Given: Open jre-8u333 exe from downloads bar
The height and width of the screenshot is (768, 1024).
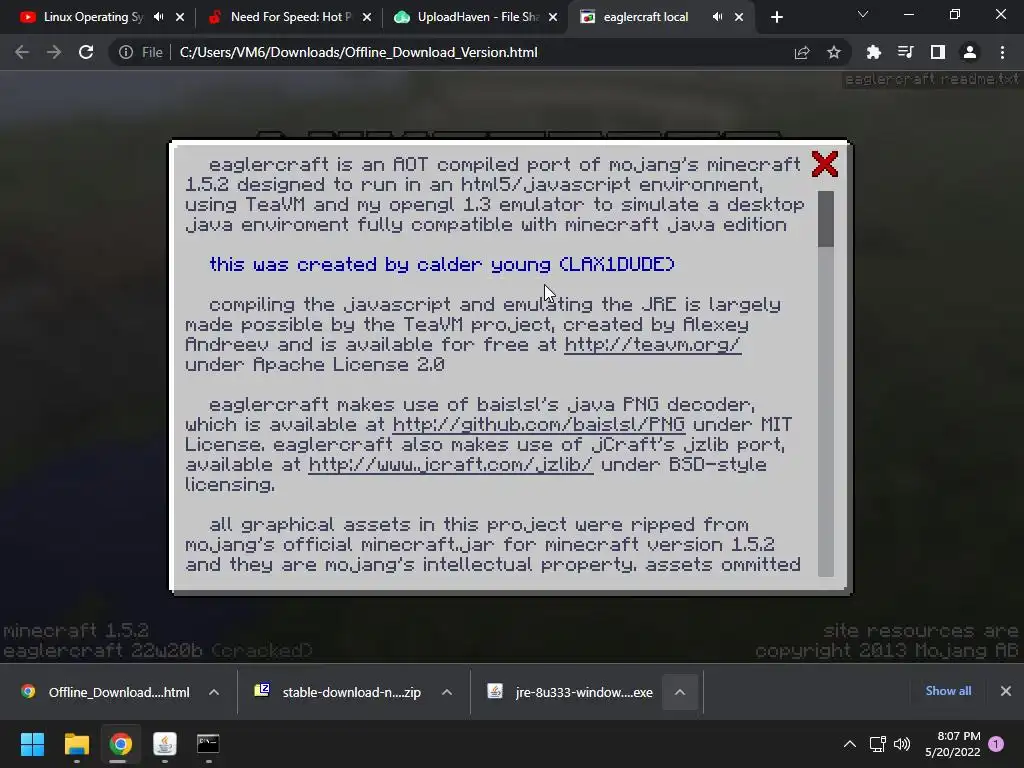Looking at the screenshot, I should (x=571, y=692).
